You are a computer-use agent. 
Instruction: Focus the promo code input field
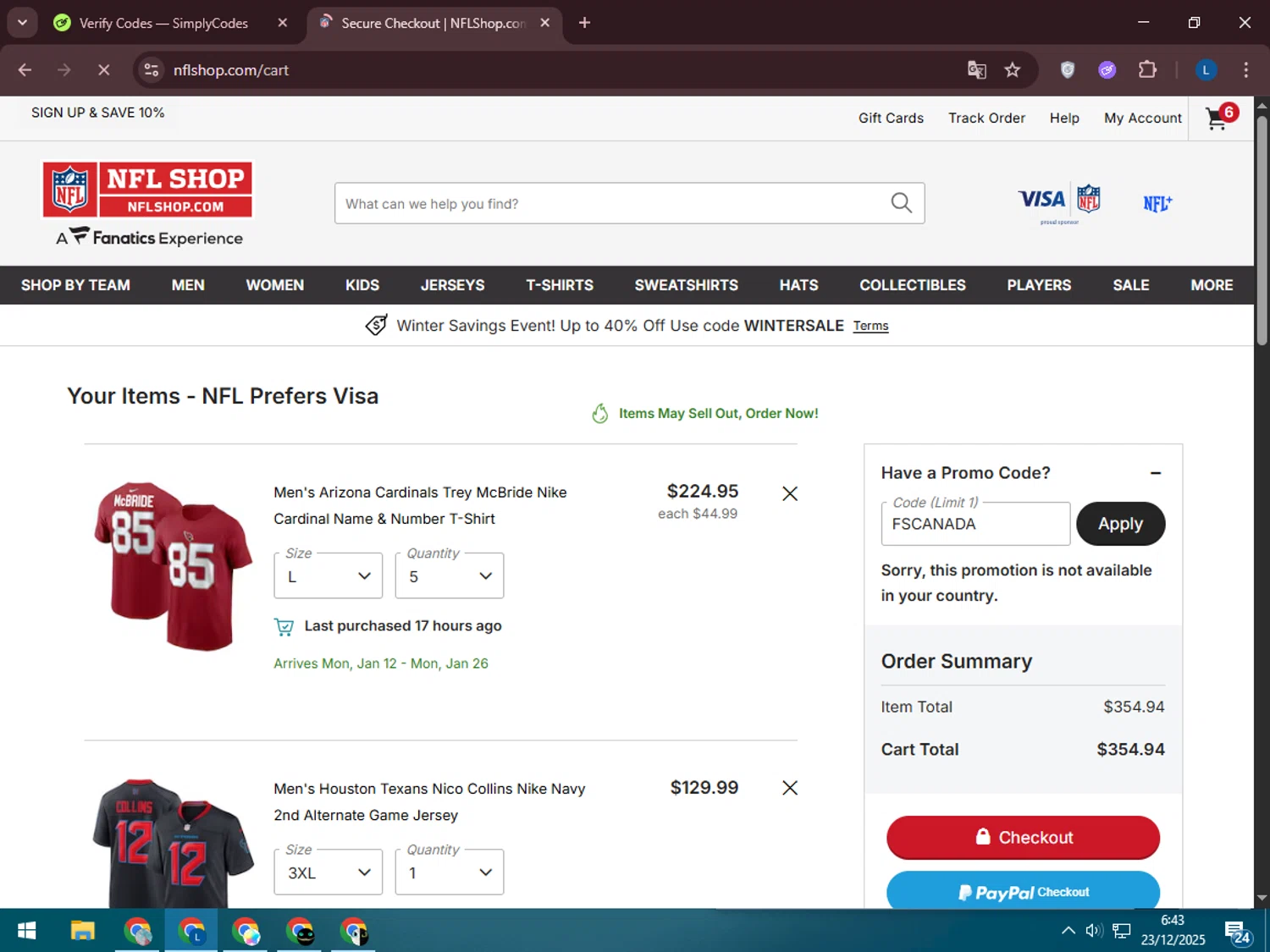click(975, 524)
